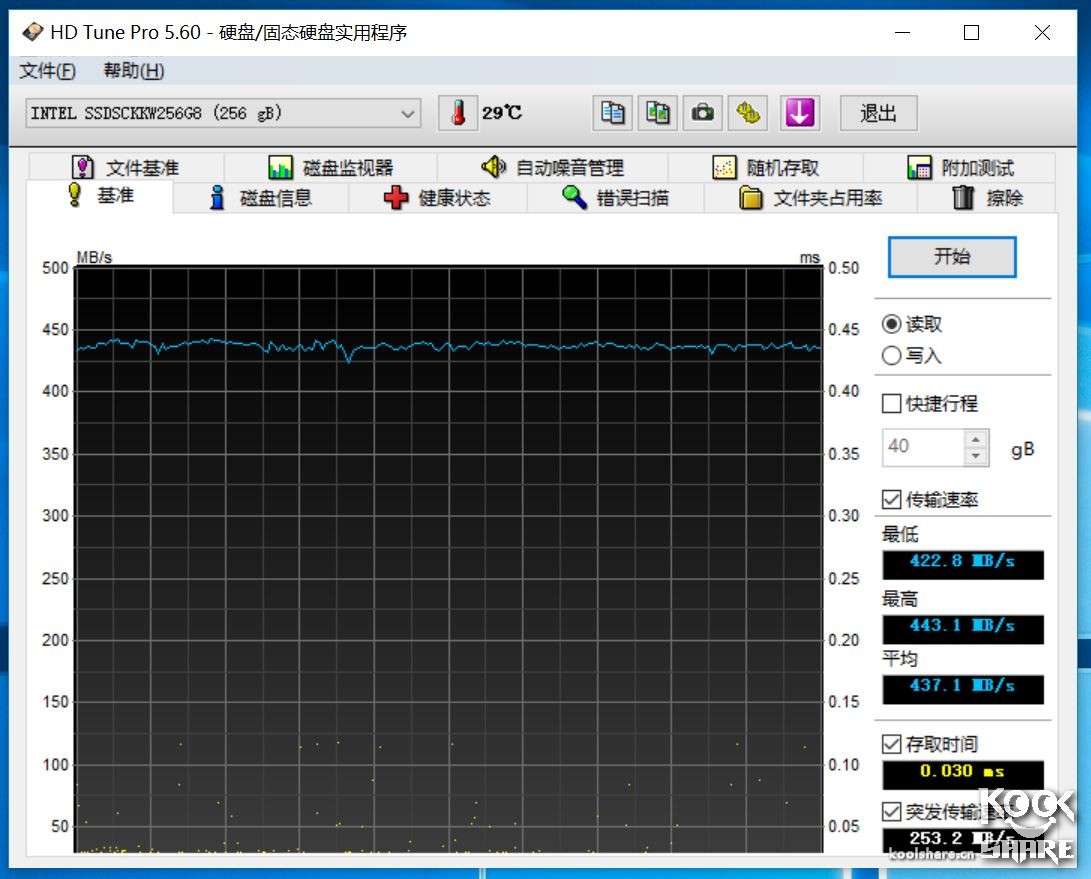The width and height of the screenshot is (1091, 879).
Task: Select the 读取 radio button
Action: click(890, 323)
